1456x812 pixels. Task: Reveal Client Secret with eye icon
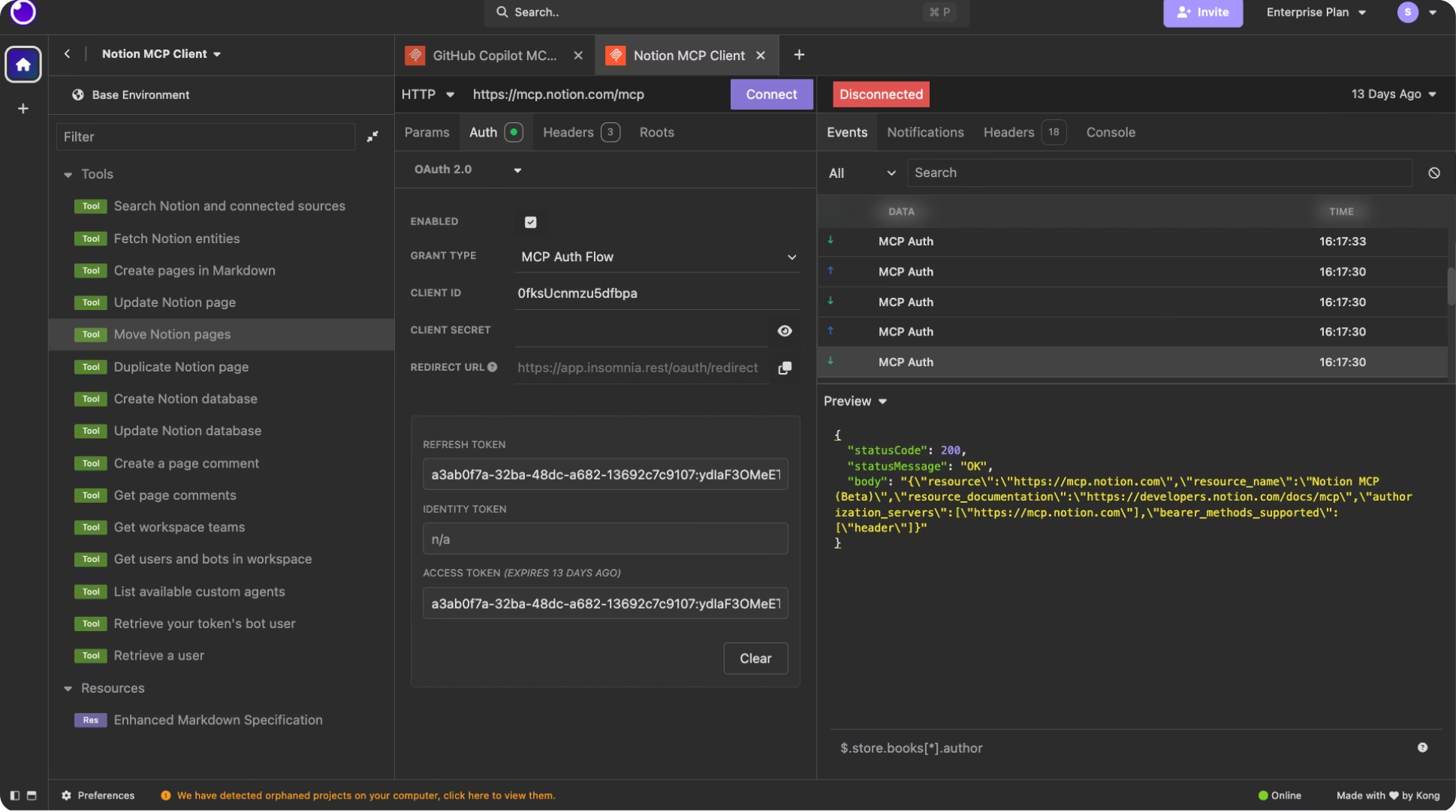(785, 331)
